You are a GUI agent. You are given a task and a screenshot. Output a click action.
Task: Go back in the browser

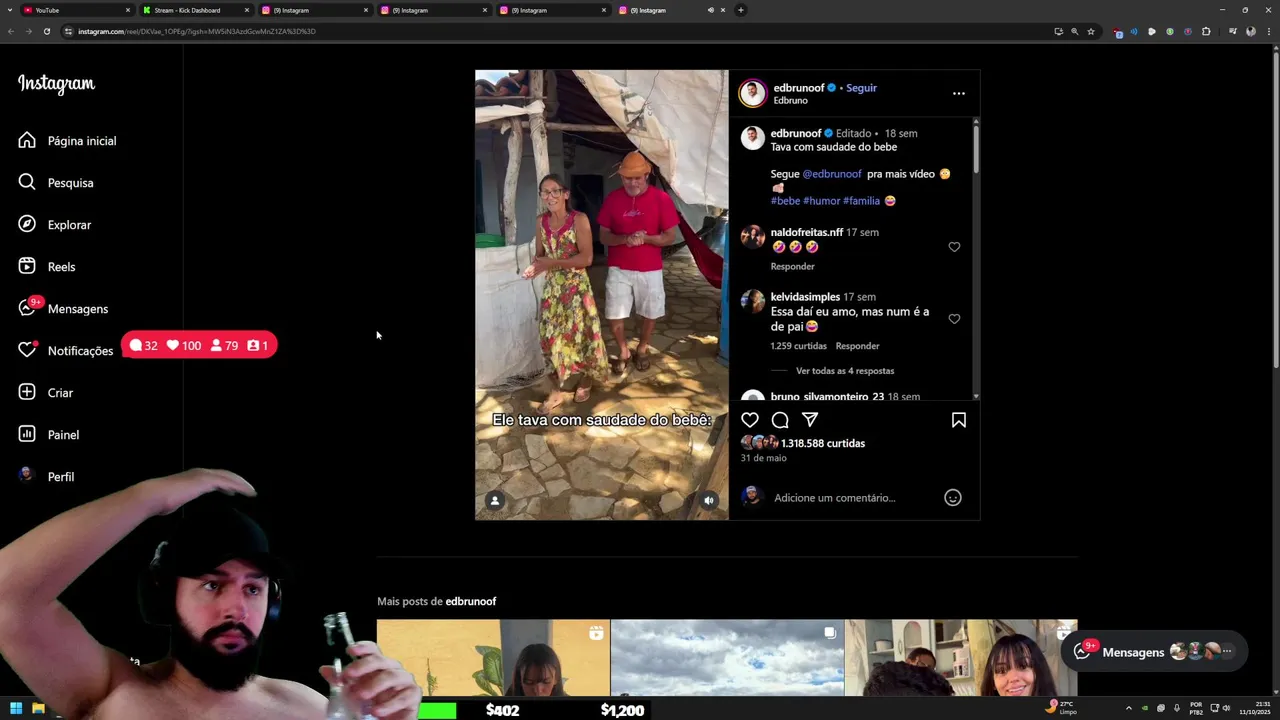[x=11, y=31]
